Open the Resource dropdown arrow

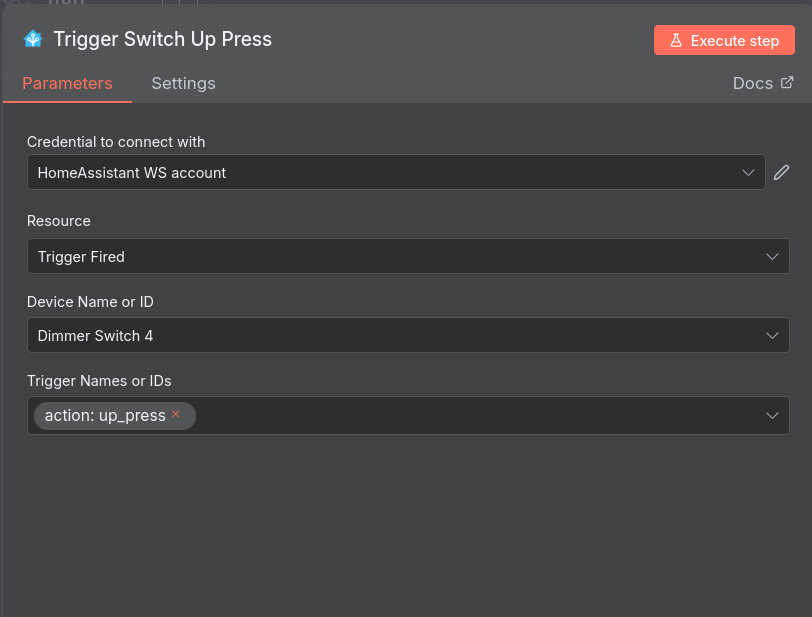pyautogui.click(x=772, y=256)
